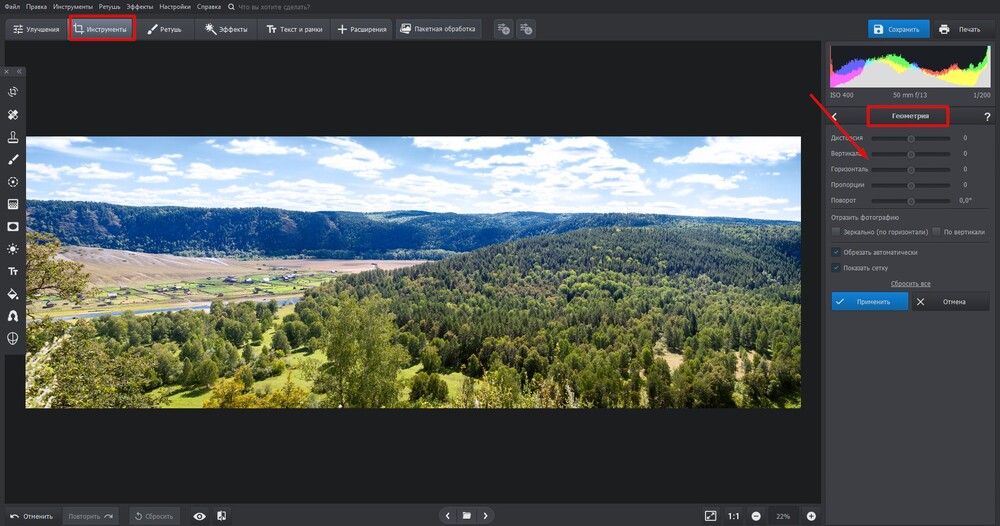Viewport: 1000px width, 526px height.
Task: Collapse the left toolbar with double chevron
Action: point(19,71)
